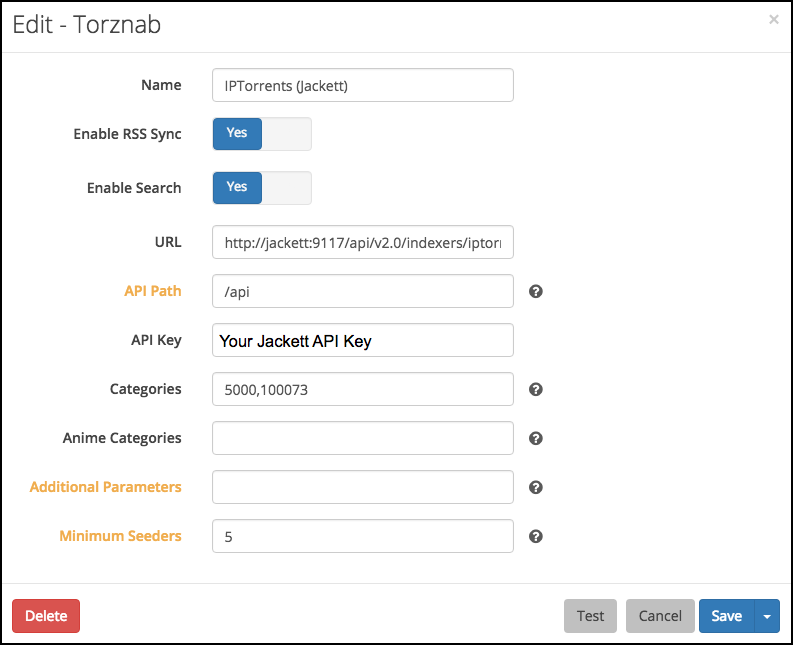Viewport: 793px width, 645px height.
Task: Select the 'Enable RSS Sync' label
Action: 127,134
